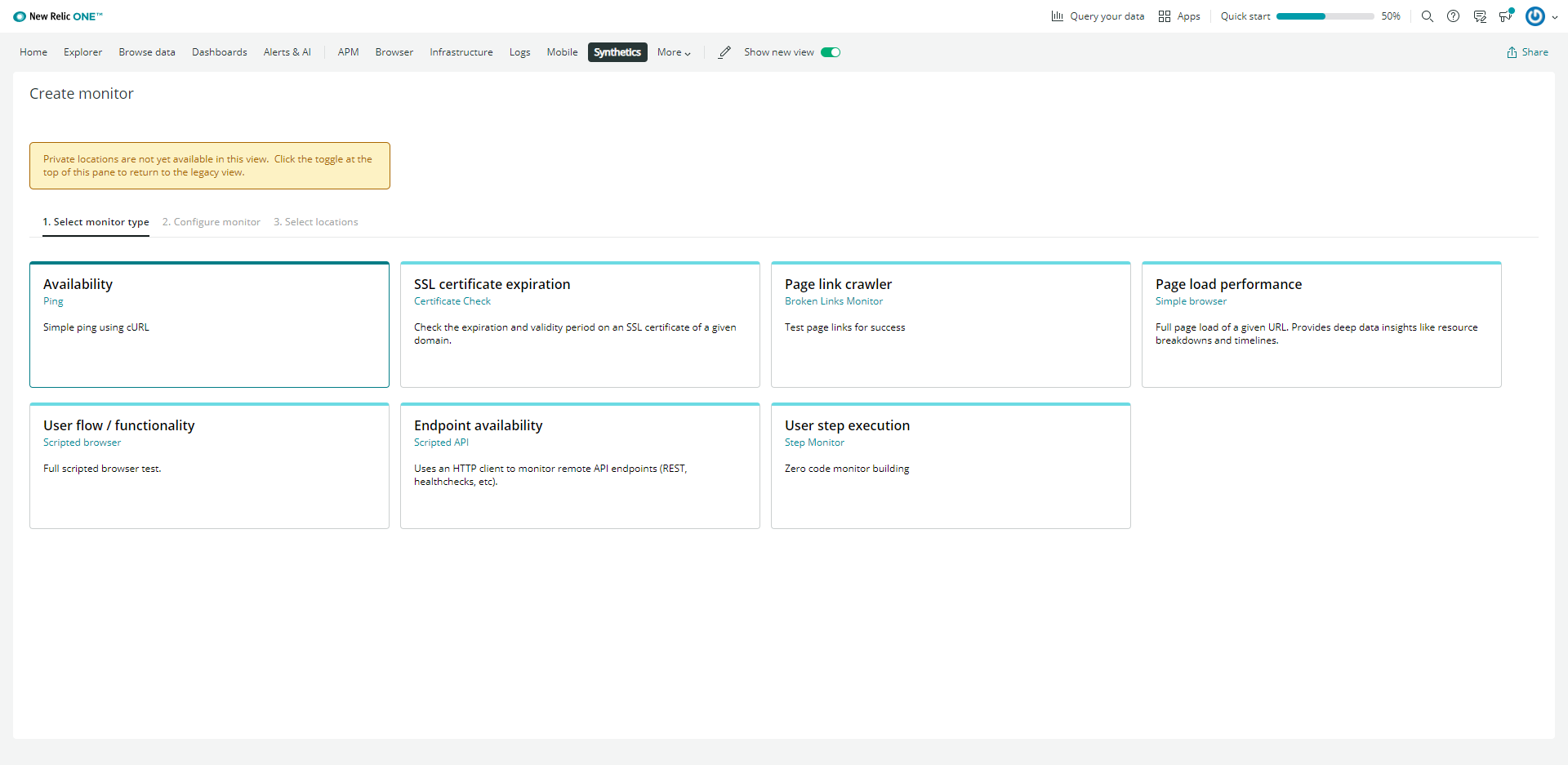The width and height of the screenshot is (1568, 765).
Task: Click the Share label
Action: click(1535, 52)
